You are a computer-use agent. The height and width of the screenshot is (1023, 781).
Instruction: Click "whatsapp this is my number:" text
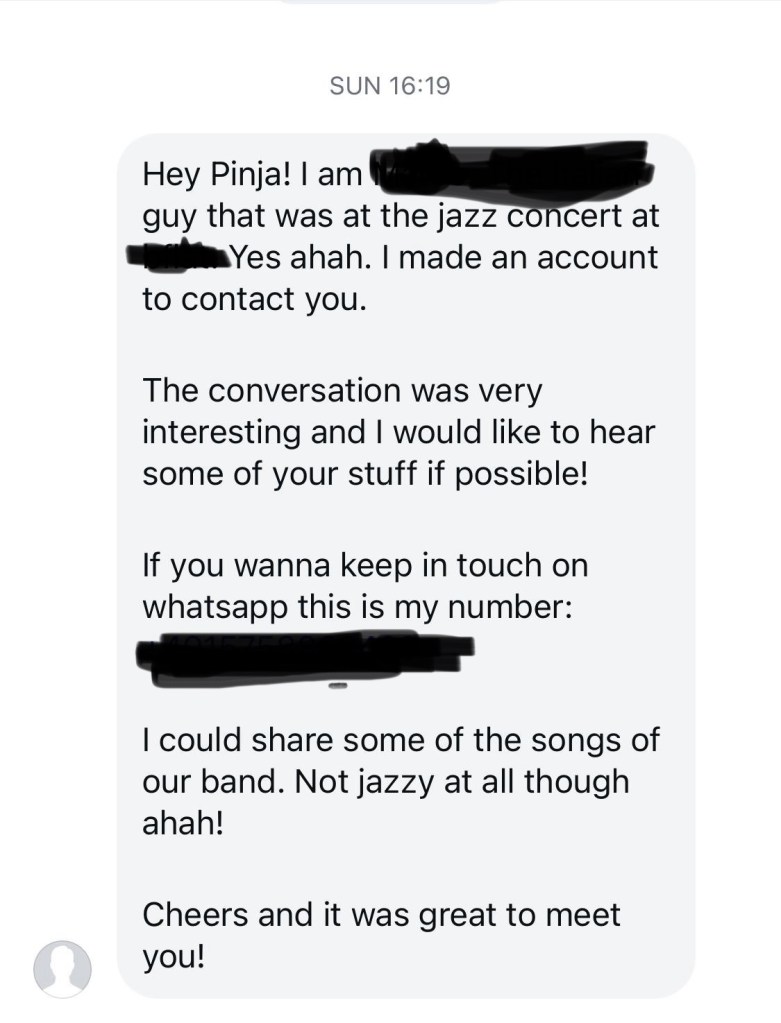tap(357, 608)
